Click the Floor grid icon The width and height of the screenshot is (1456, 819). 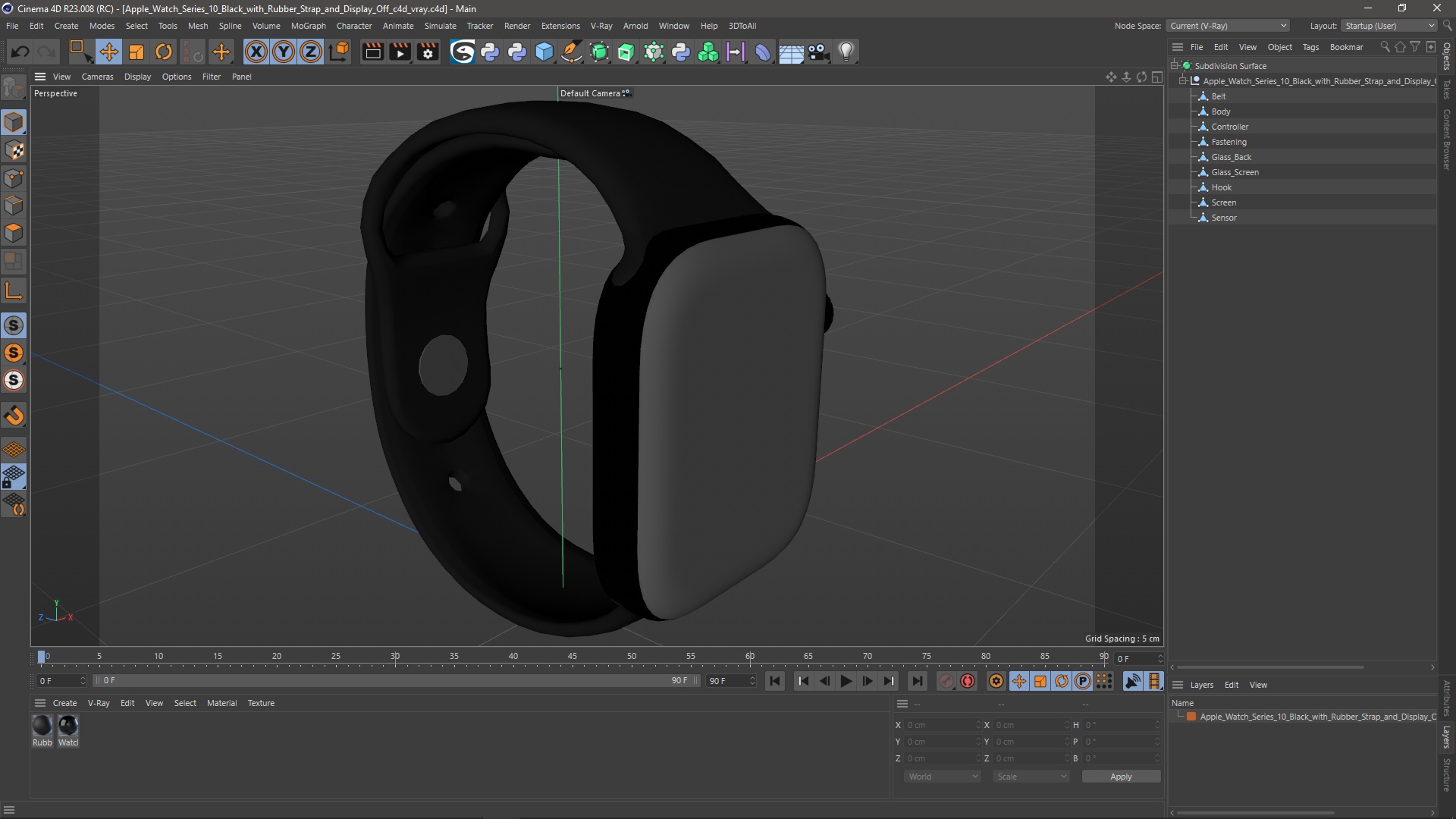(791, 52)
